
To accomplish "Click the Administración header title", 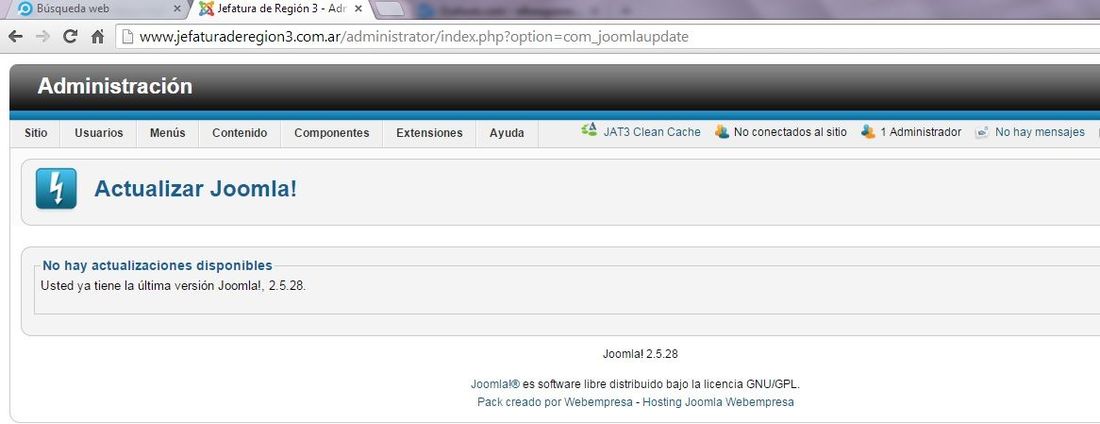I will 115,86.
